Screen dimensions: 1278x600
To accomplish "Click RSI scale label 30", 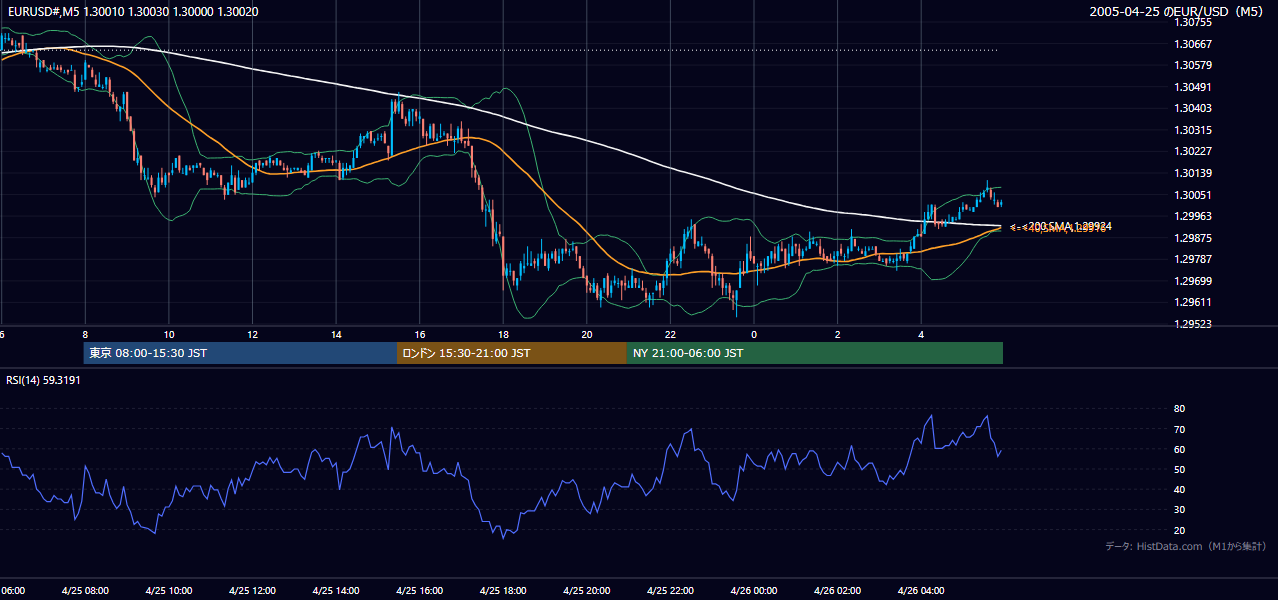I will pyautogui.click(x=1180, y=509).
